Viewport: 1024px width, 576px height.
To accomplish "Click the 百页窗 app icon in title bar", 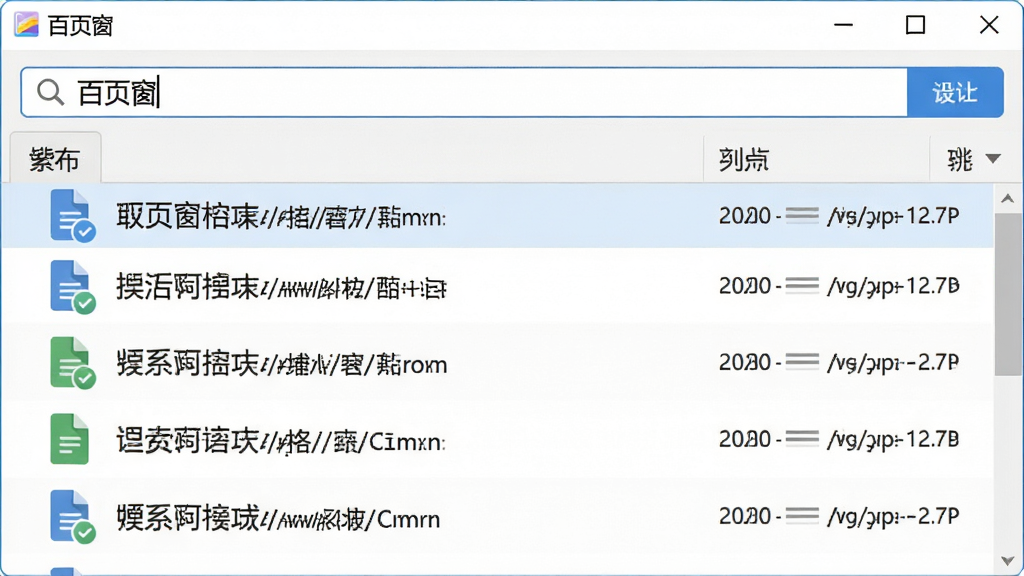I will point(26,25).
